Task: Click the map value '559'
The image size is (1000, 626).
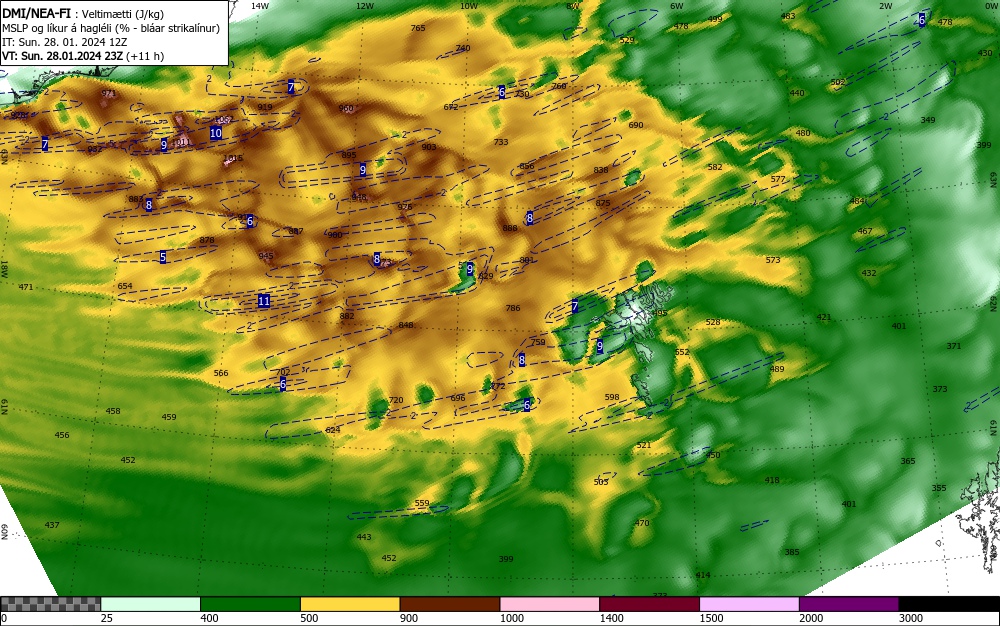Action: 422,503
